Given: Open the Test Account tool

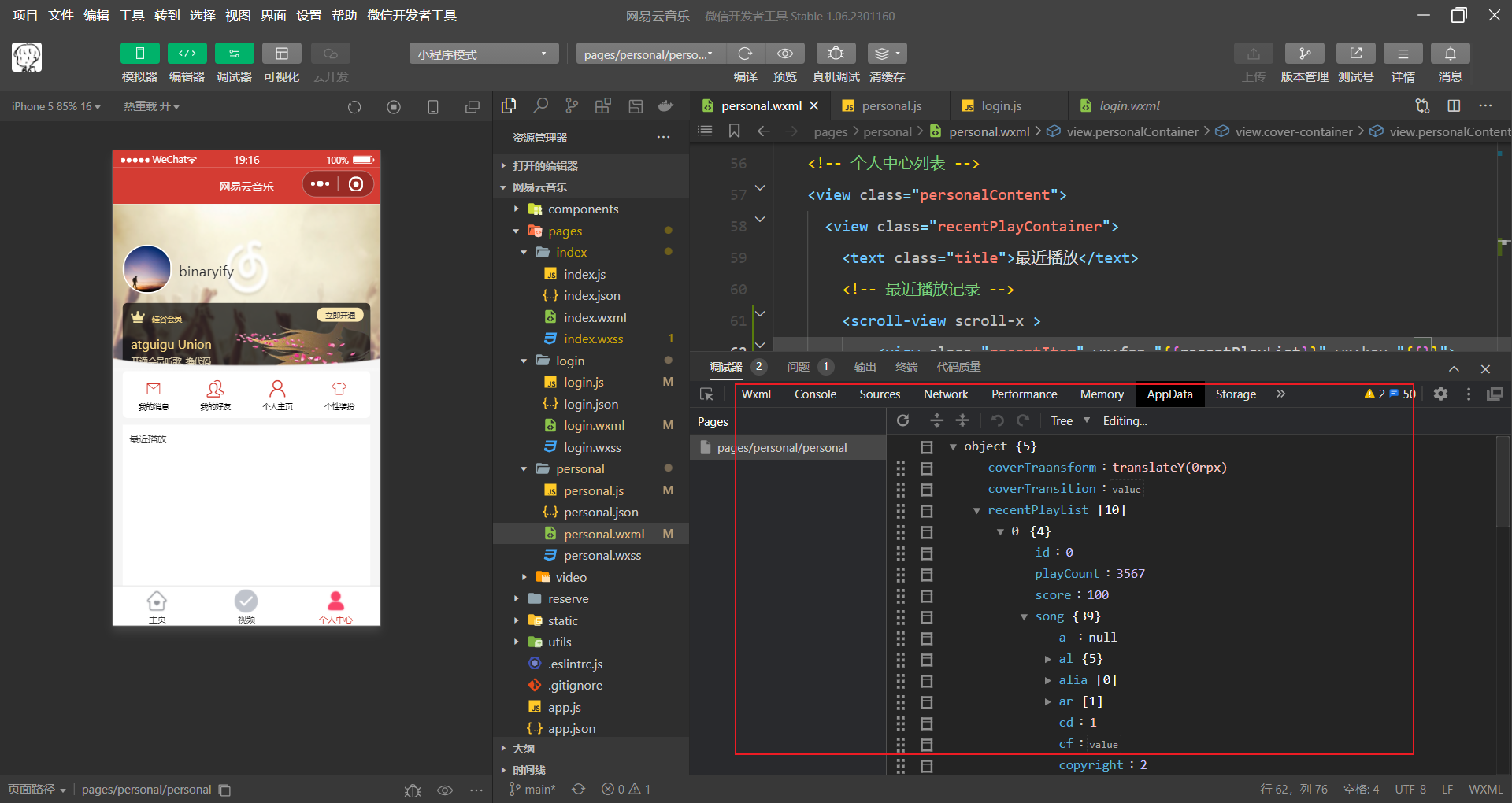Looking at the screenshot, I should [1355, 54].
